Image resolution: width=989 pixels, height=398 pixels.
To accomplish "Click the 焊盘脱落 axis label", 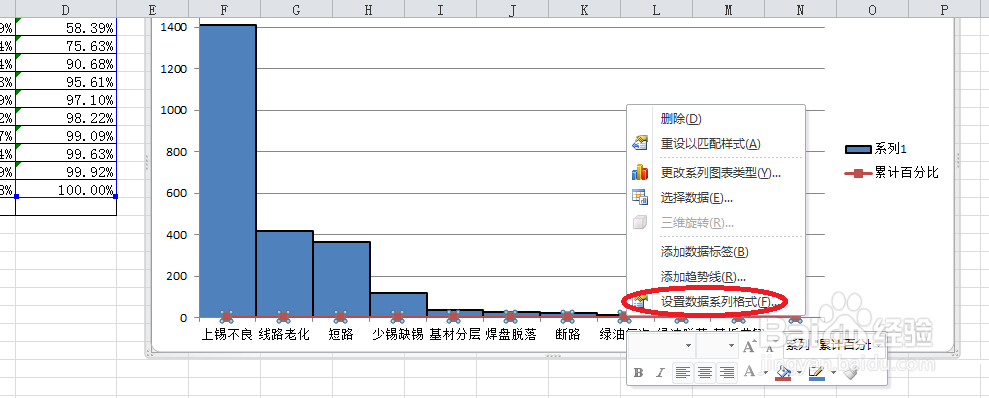I will [512, 335].
